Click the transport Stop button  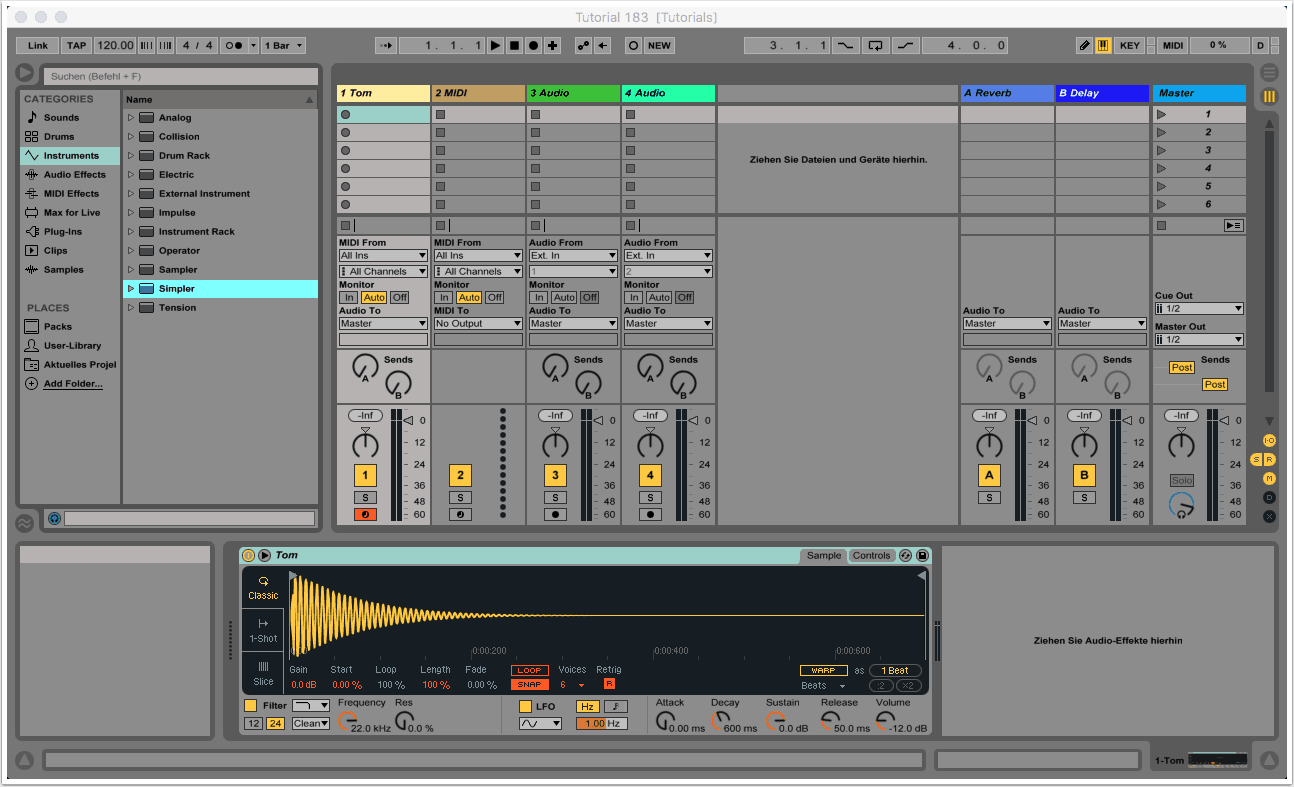(514, 46)
